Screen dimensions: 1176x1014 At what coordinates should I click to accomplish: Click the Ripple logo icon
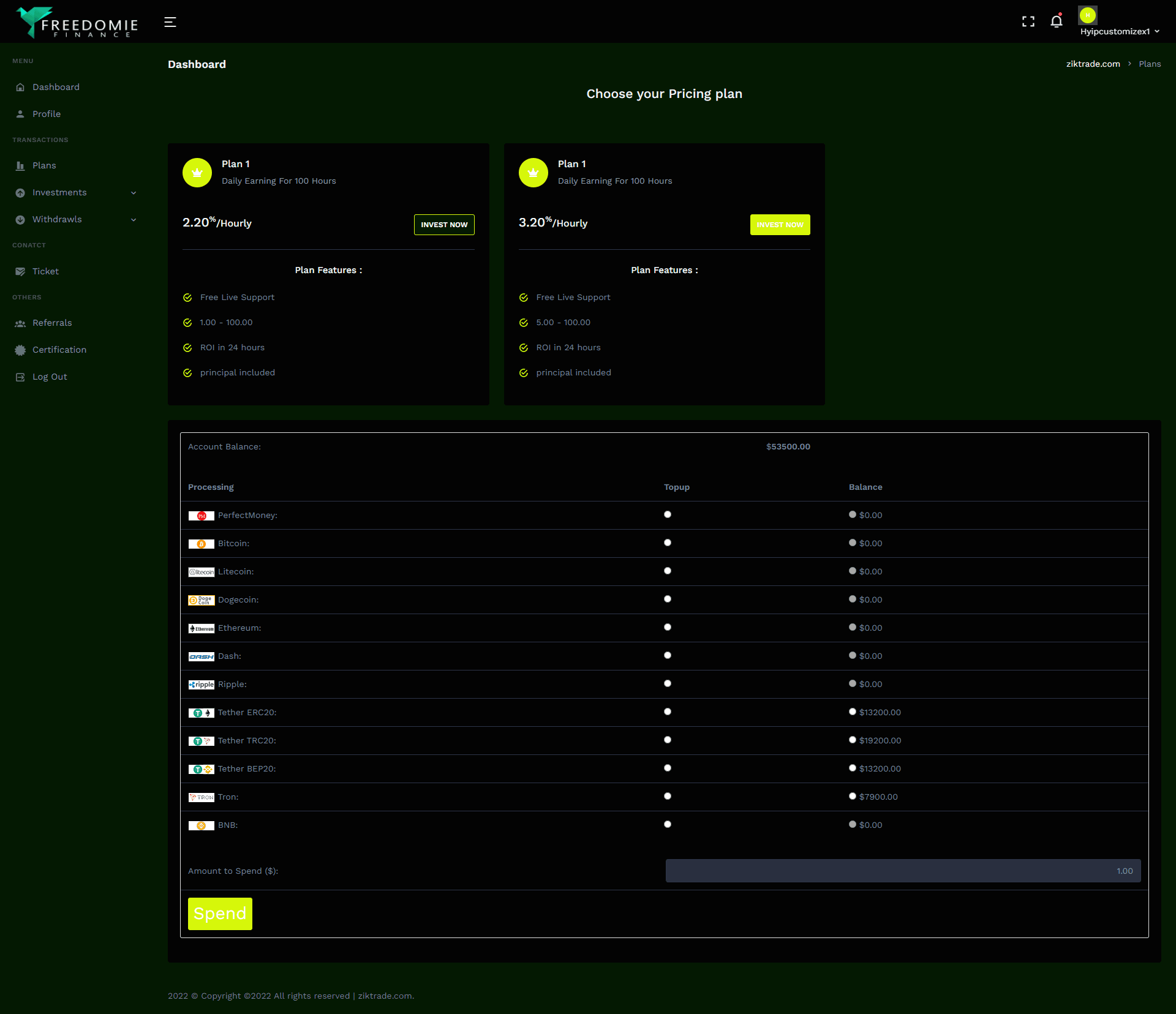coord(202,685)
